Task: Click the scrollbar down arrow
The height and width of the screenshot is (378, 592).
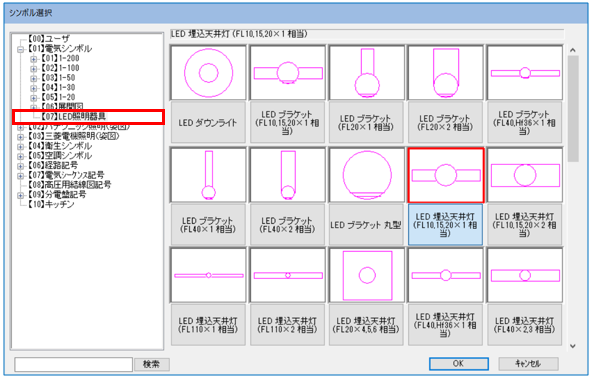Action: pyautogui.click(x=573, y=346)
